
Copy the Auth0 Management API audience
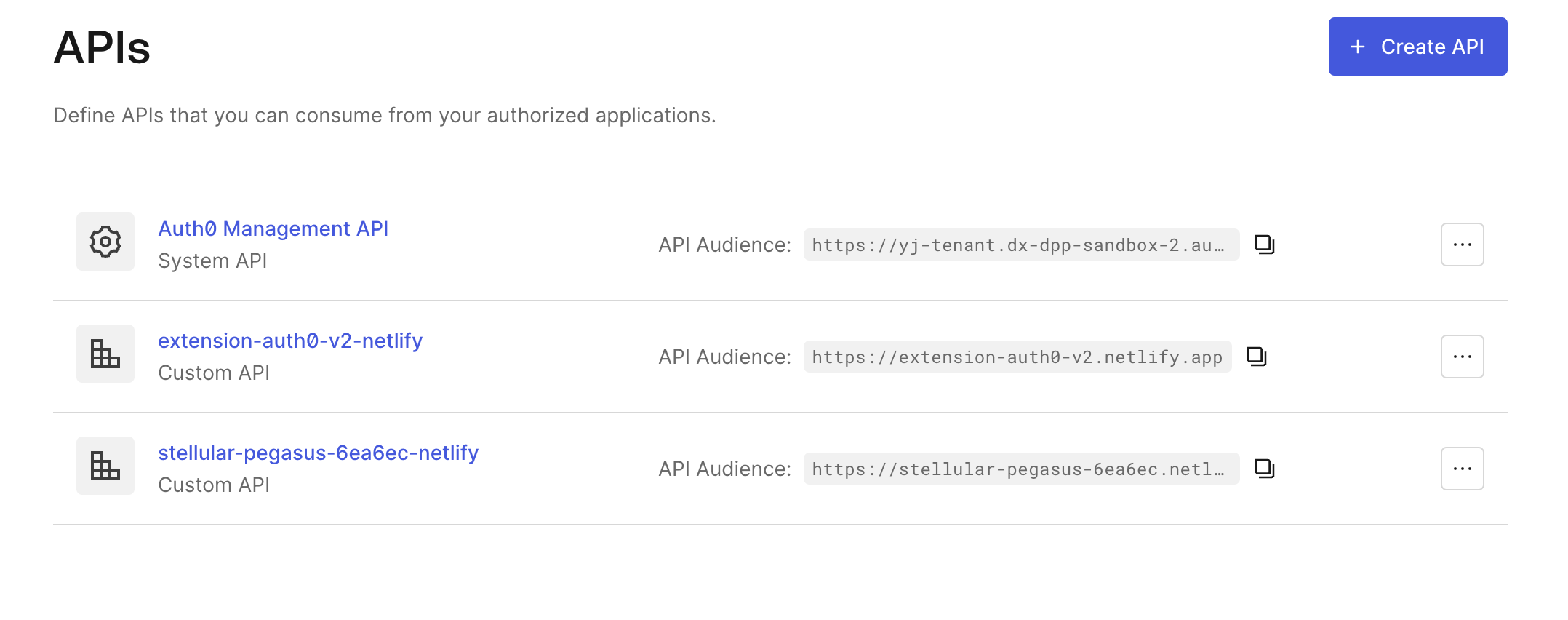coord(1265,245)
